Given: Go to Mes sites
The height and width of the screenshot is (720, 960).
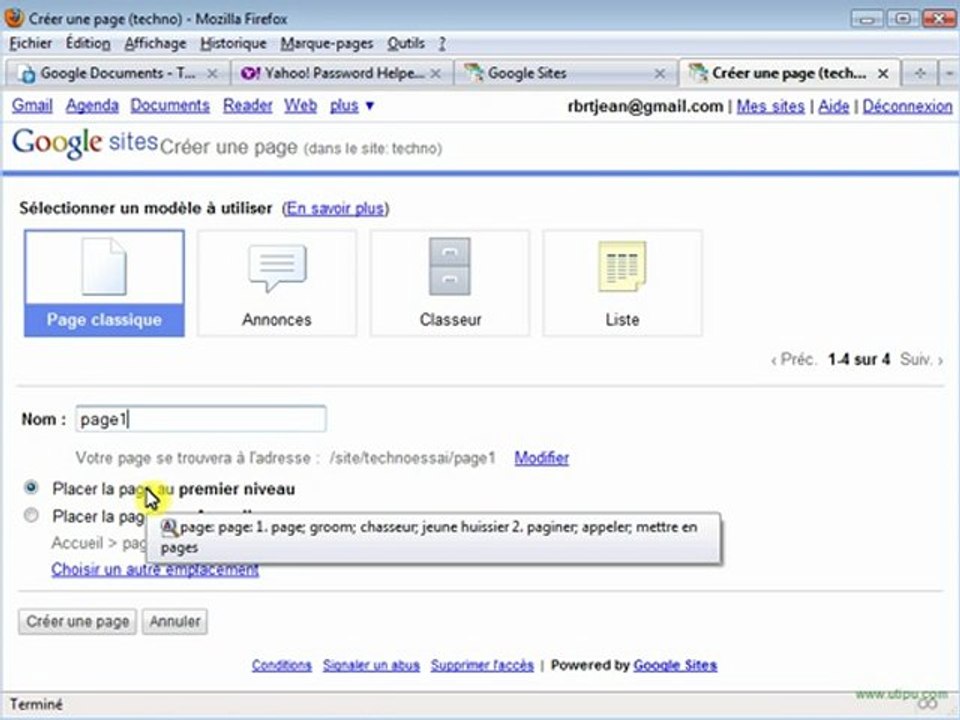Looking at the screenshot, I should (x=770, y=107).
